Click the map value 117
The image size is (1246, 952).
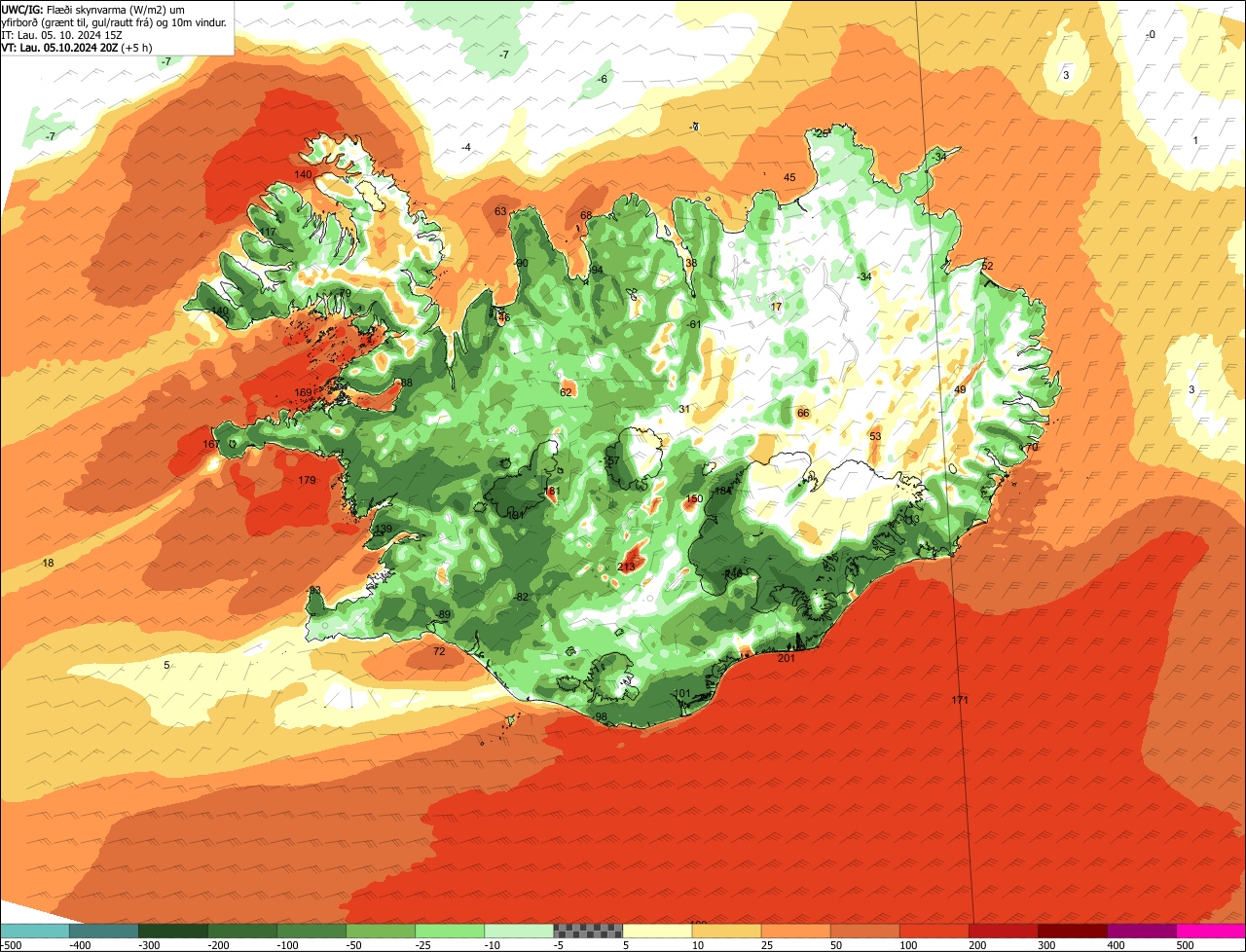tap(267, 232)
